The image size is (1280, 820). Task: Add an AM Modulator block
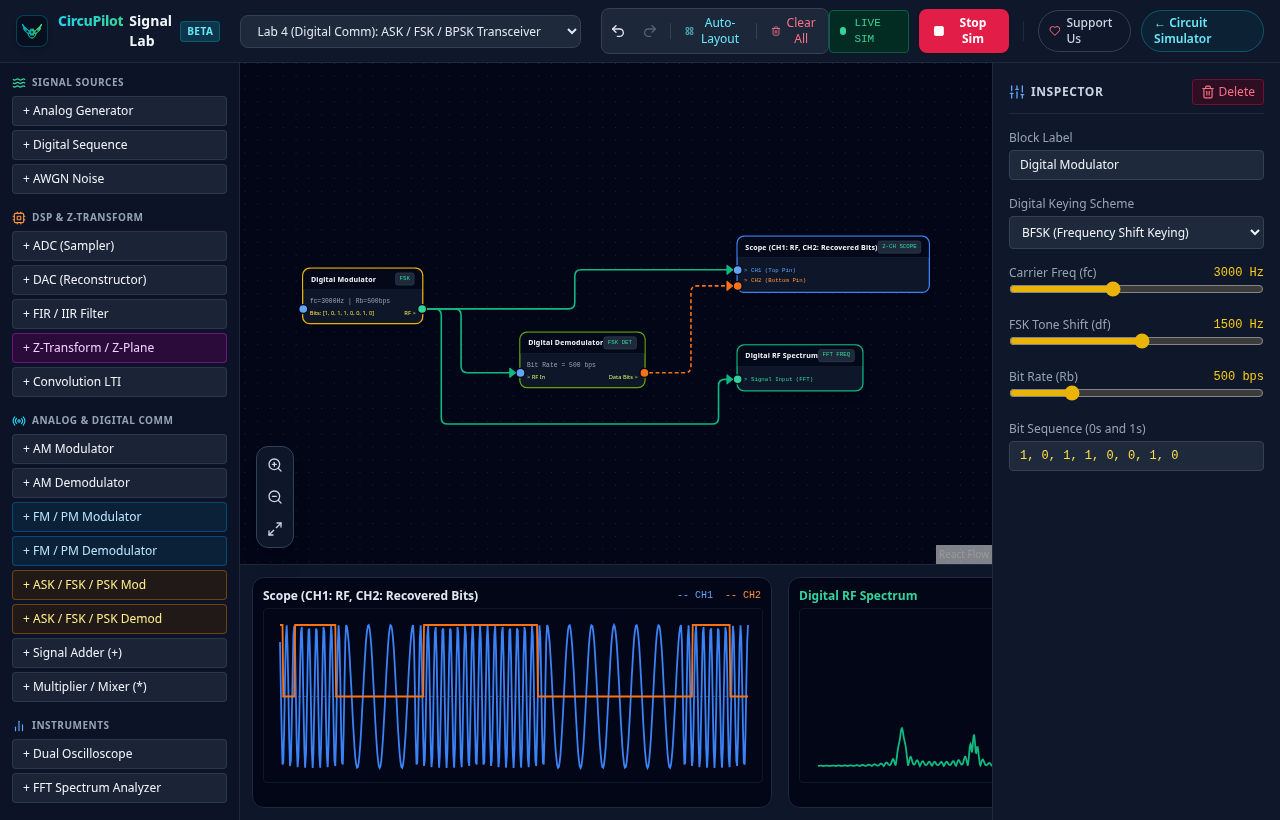click(x=120, y=449)
